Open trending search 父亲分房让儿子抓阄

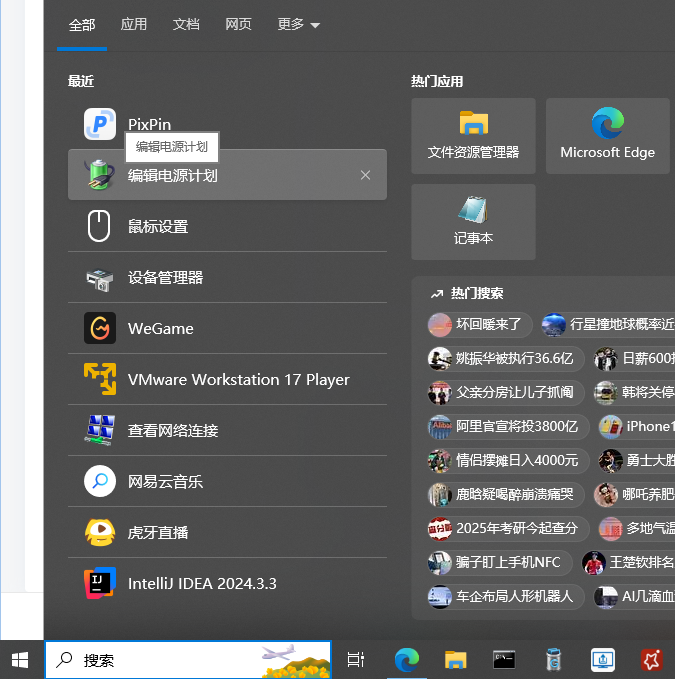tap(506, 392)
